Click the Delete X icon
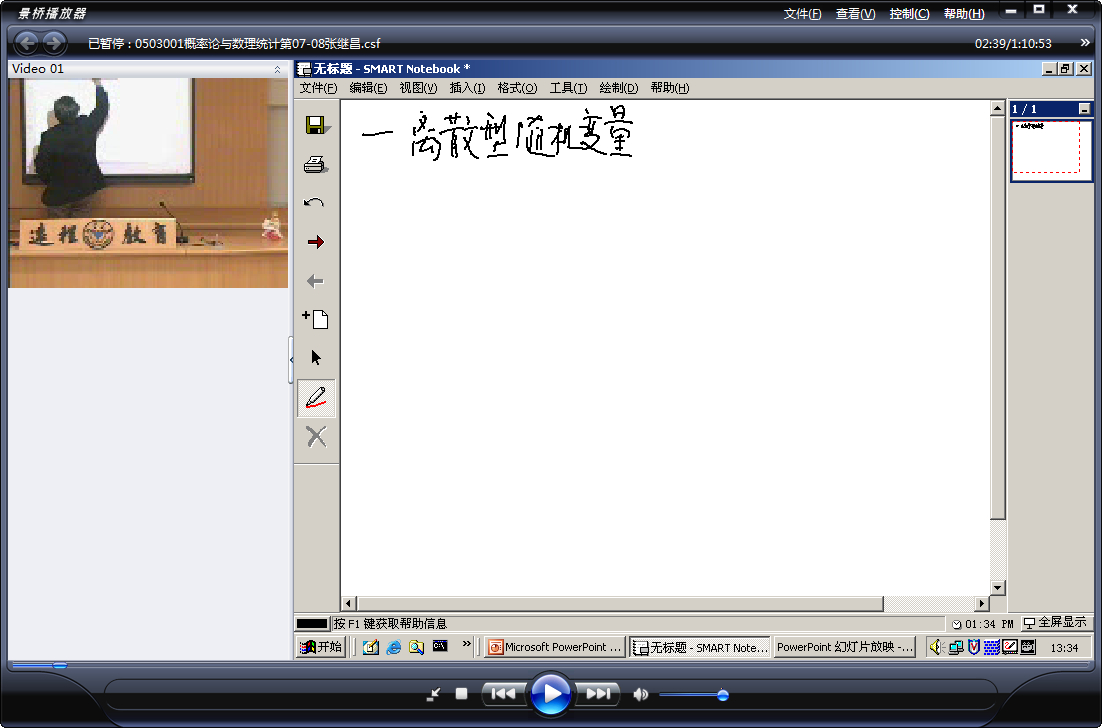This screenshot has width=1102, height=728. 316,436
